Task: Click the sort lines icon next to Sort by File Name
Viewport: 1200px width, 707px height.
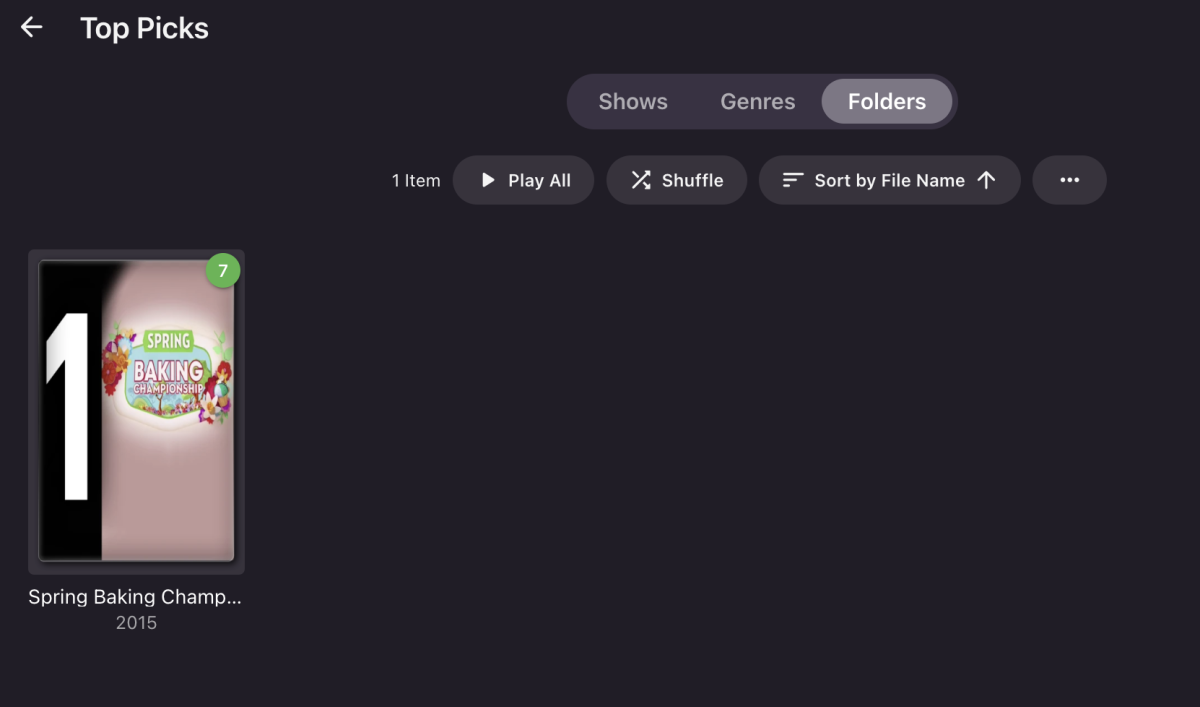Action: [793, 180]
